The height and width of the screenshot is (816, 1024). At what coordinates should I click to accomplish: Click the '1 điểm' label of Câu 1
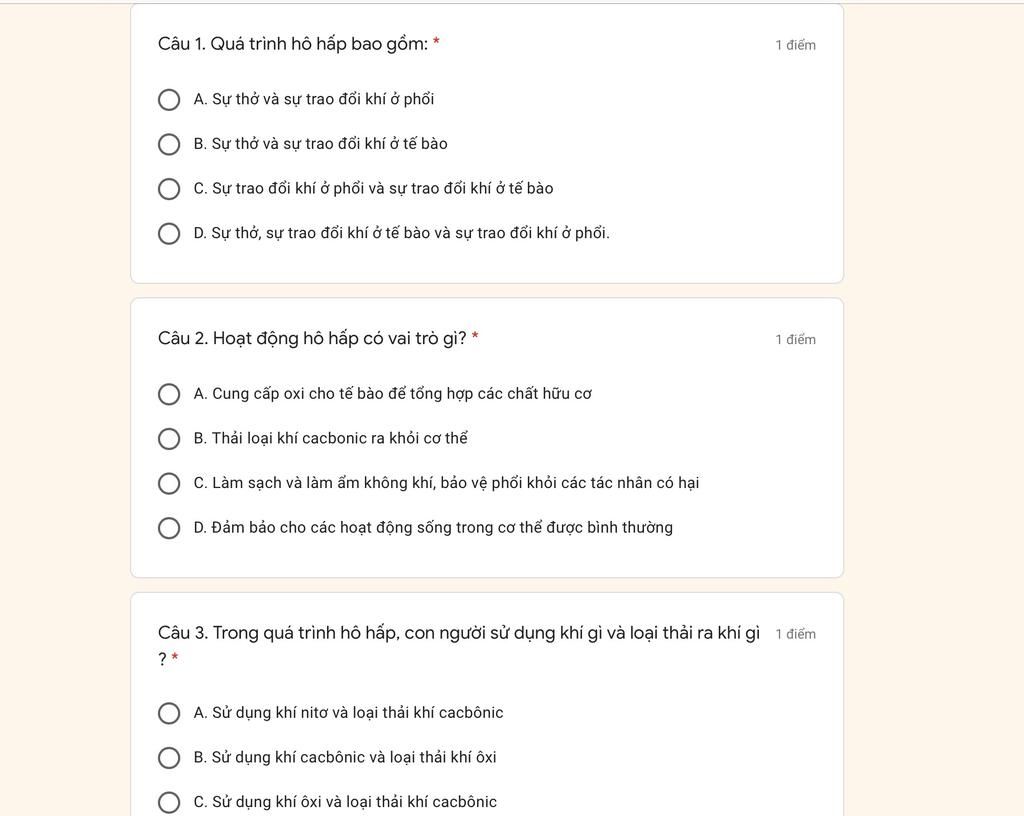pyautogui.click(x=795, y=45)
